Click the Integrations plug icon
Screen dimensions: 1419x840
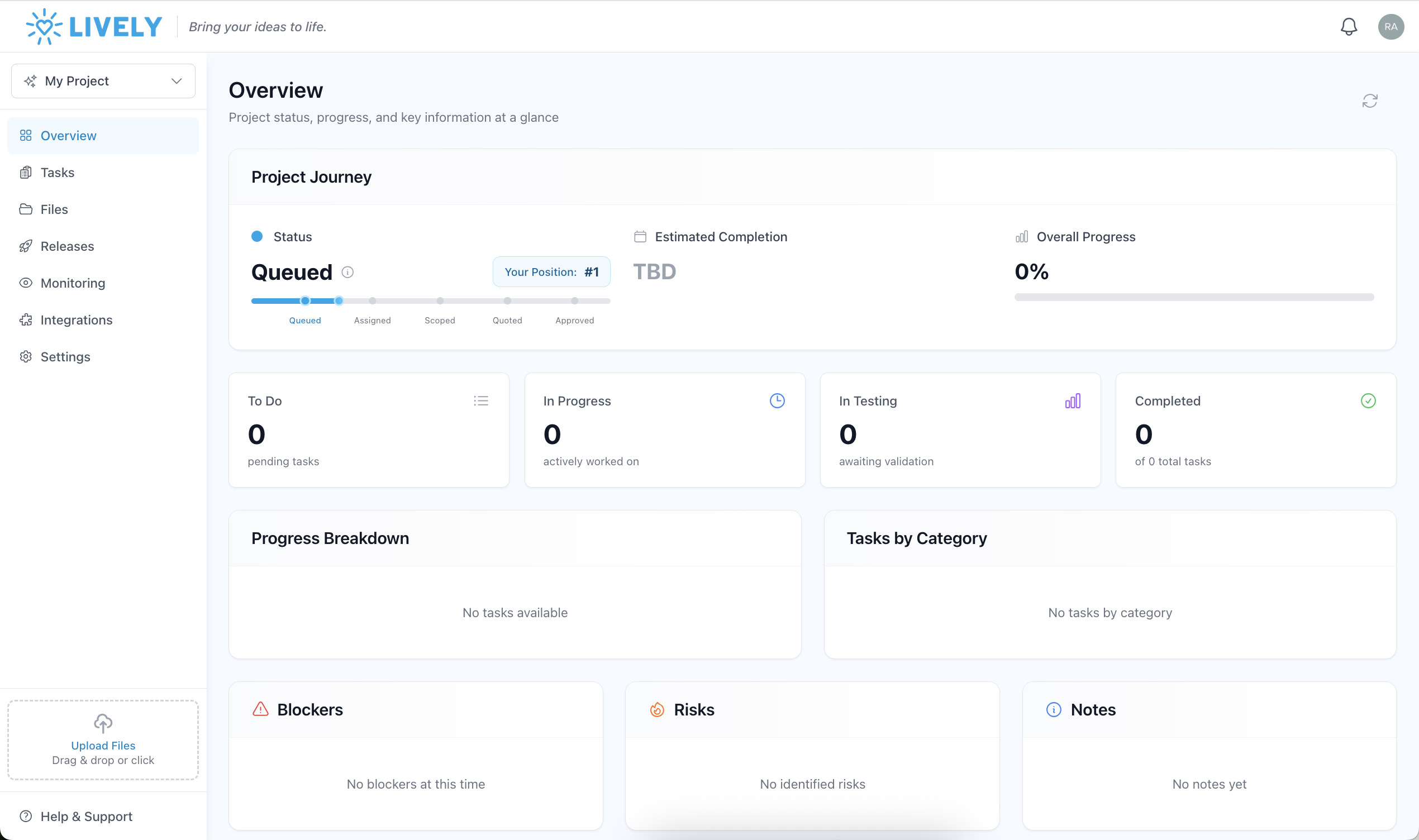[26, 320]
